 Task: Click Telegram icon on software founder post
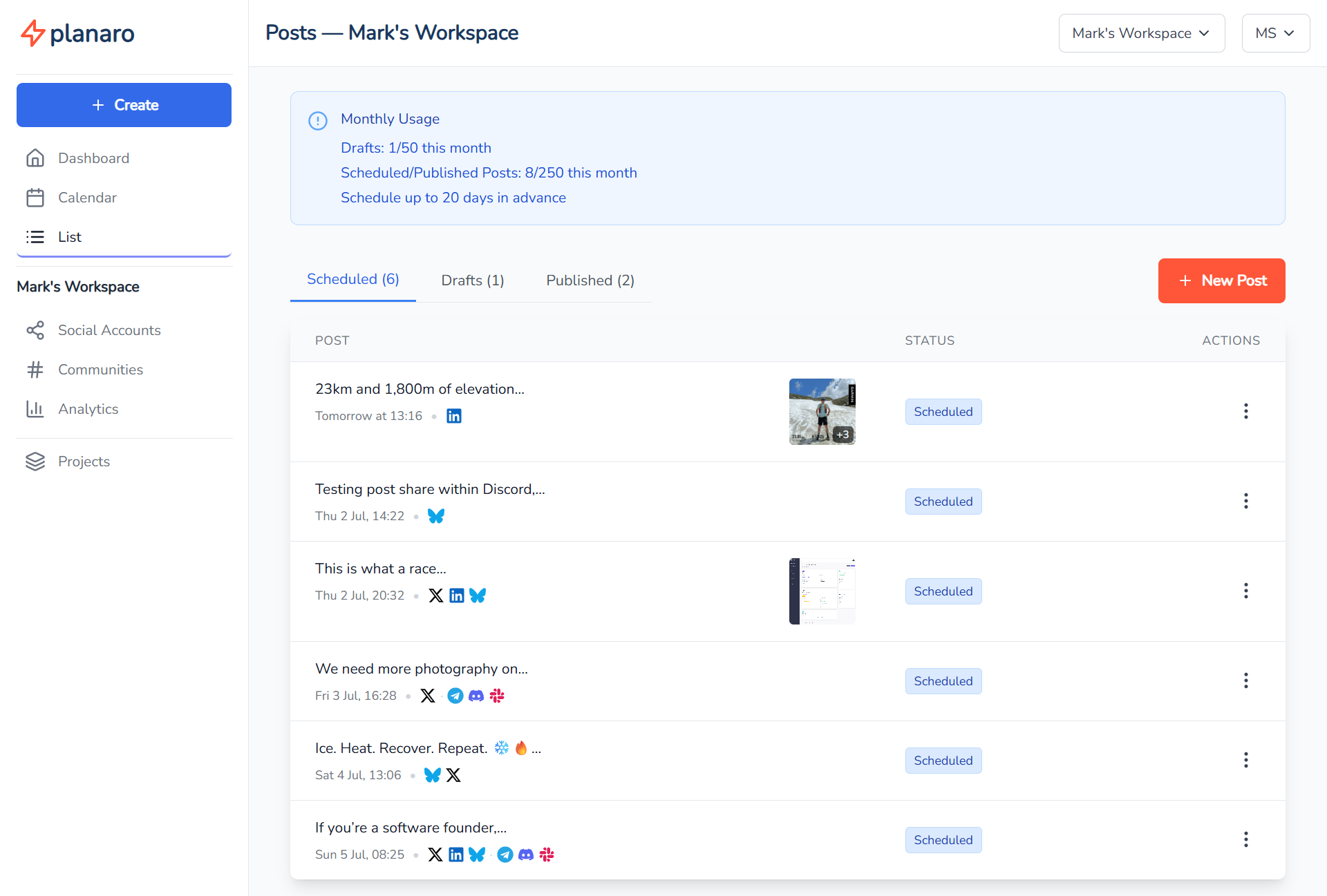[505, 855]
